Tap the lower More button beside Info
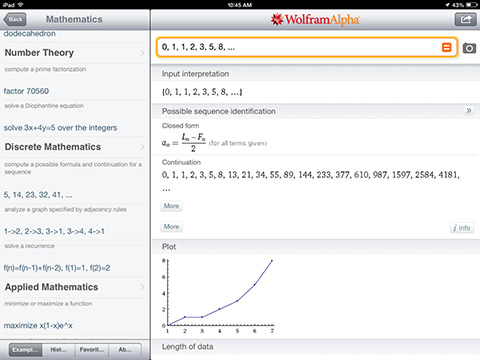Screen dimensions: 480x360 171,227
